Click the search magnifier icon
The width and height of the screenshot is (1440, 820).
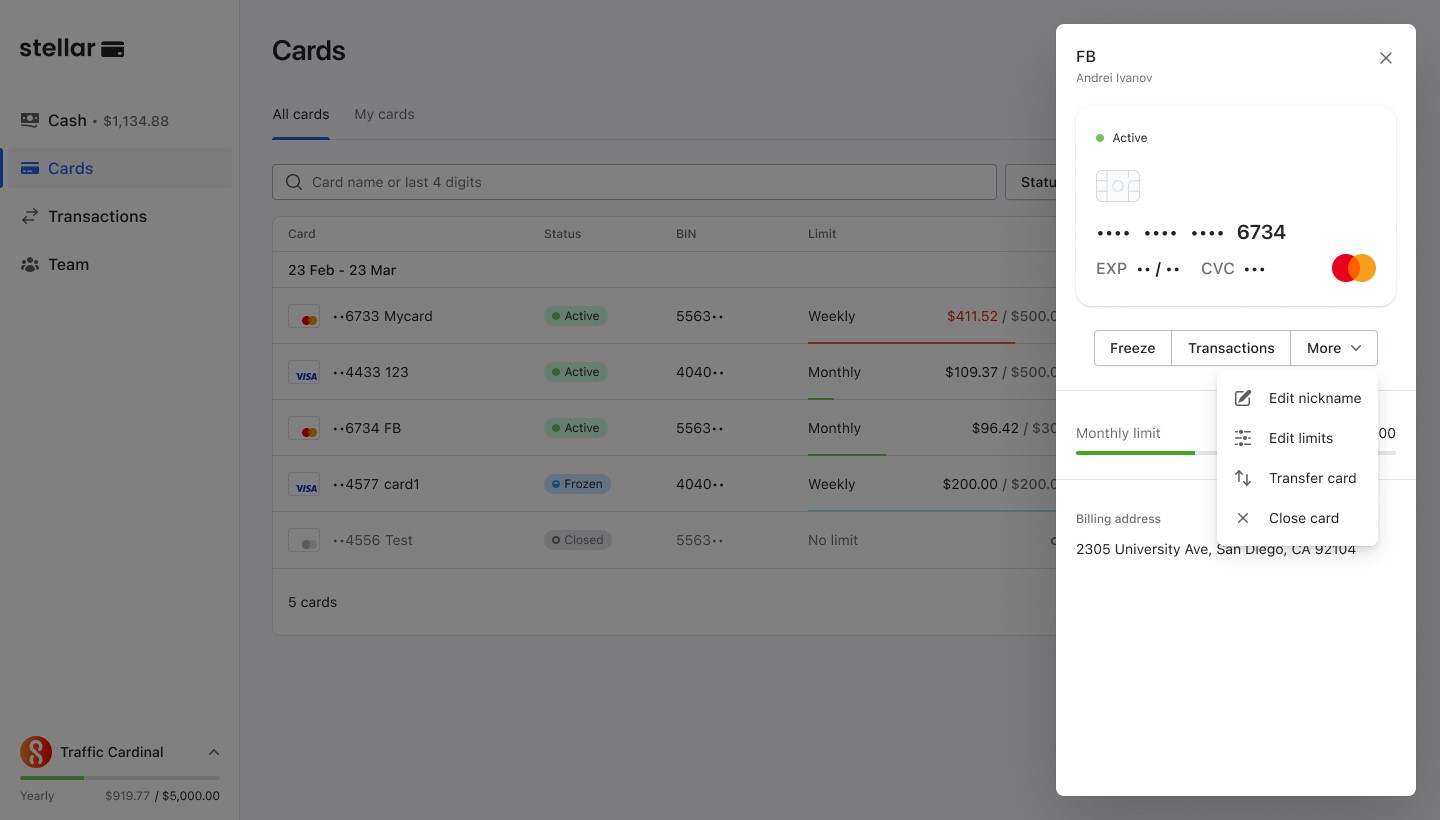pyautogui.click(x=294, y=182)
